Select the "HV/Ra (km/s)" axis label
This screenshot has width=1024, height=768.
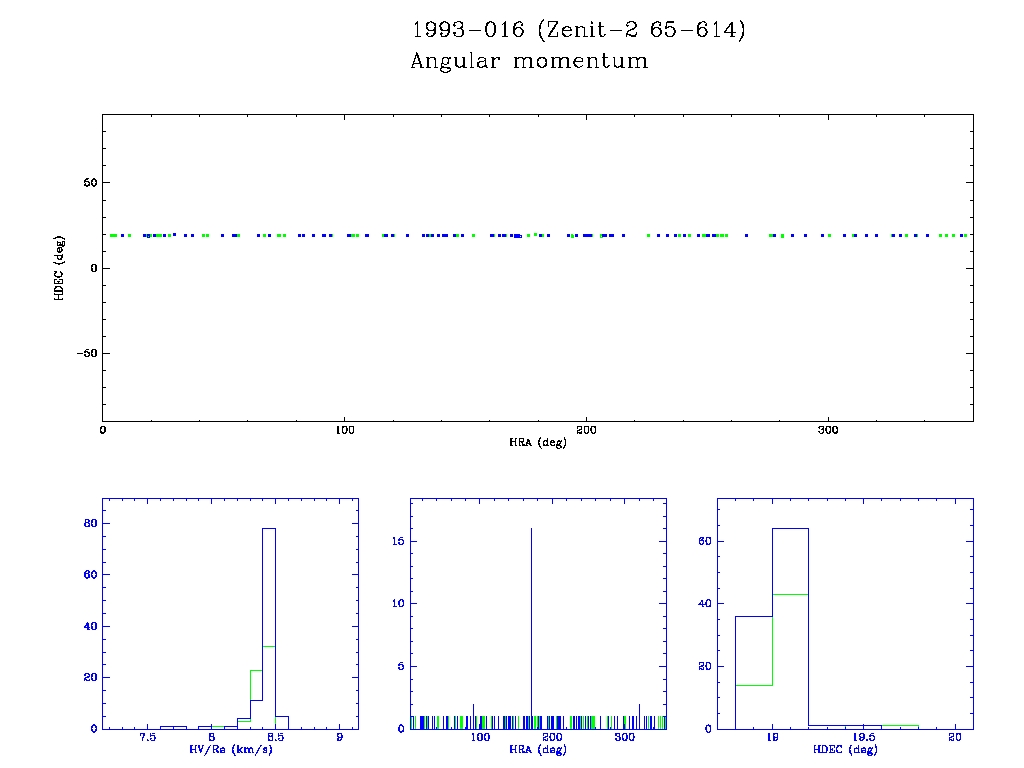230,749
